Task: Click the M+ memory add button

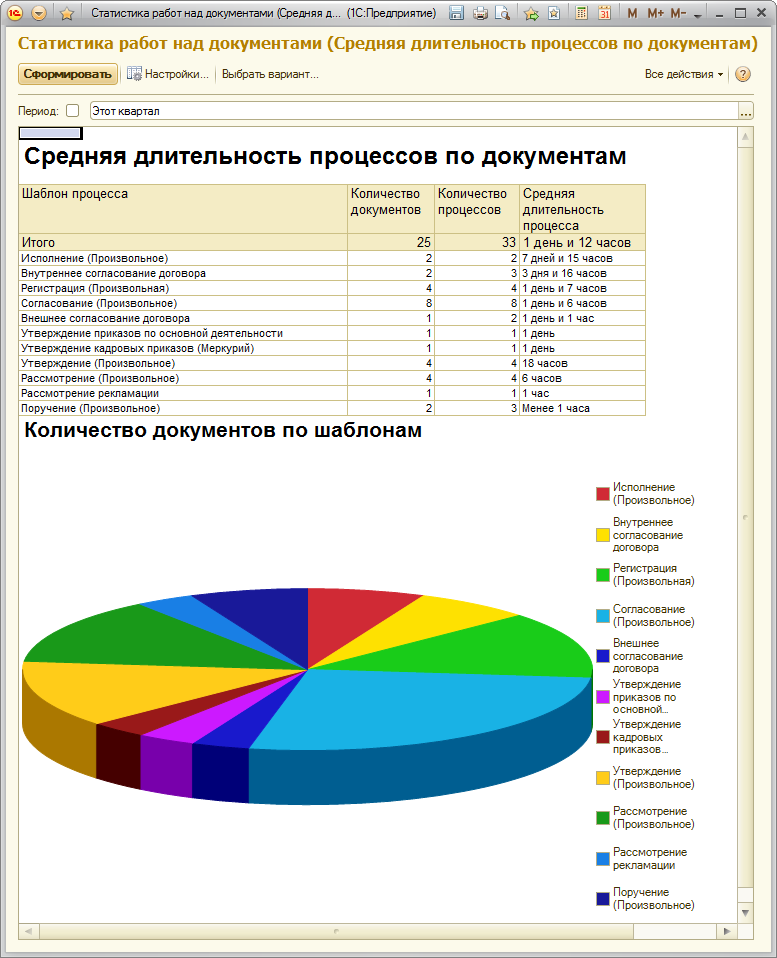Action: 655,13
